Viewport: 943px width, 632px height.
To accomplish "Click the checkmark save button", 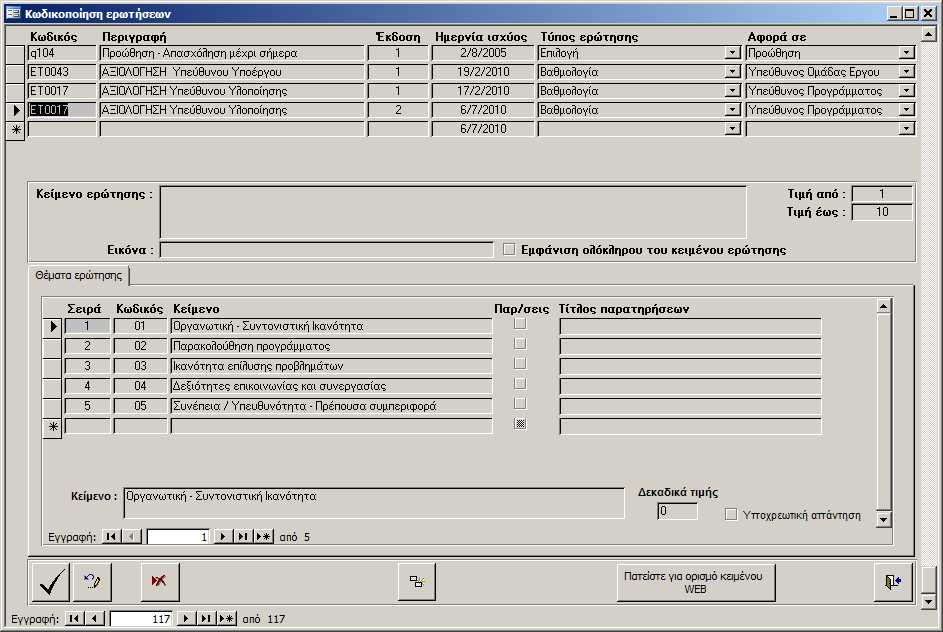I will point(51,582).
